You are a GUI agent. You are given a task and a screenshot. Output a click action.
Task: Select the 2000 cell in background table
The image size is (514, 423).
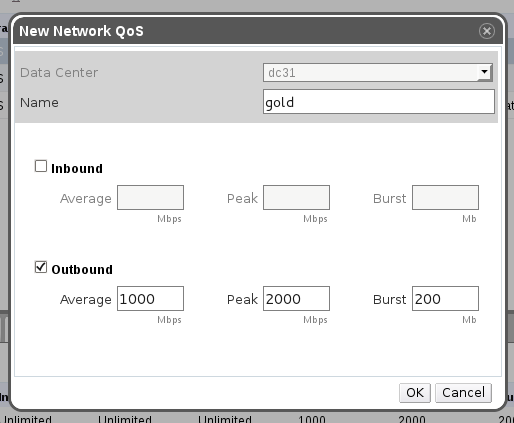pyautogui.click(x=412, y=418)
